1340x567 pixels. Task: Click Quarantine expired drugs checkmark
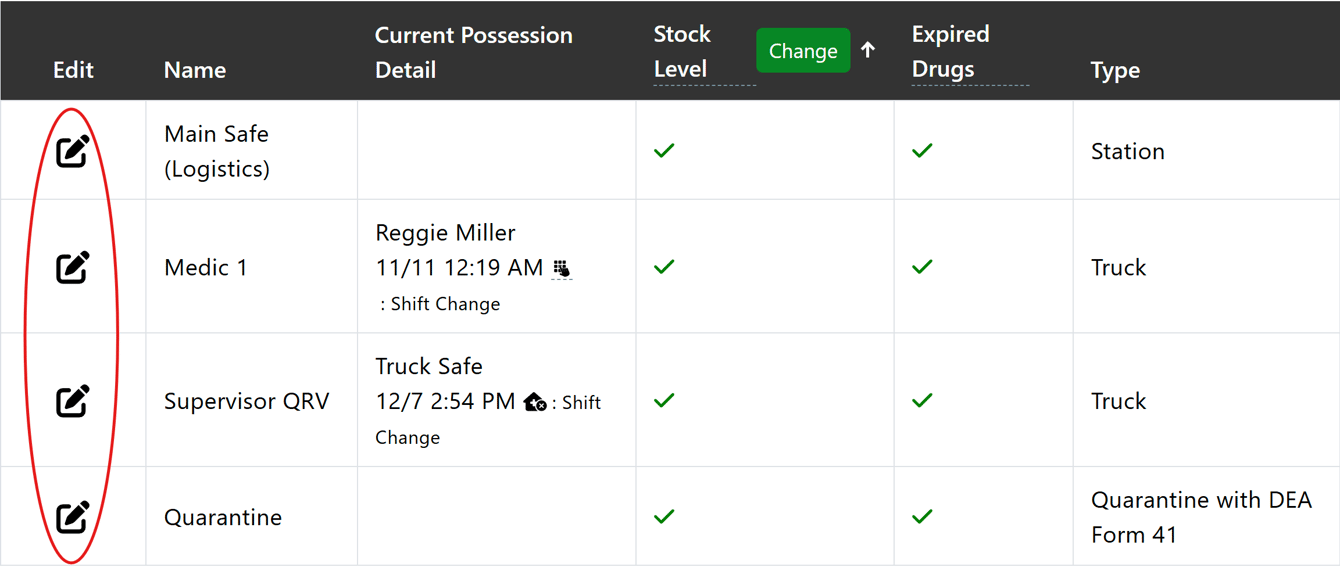[922, 517]
